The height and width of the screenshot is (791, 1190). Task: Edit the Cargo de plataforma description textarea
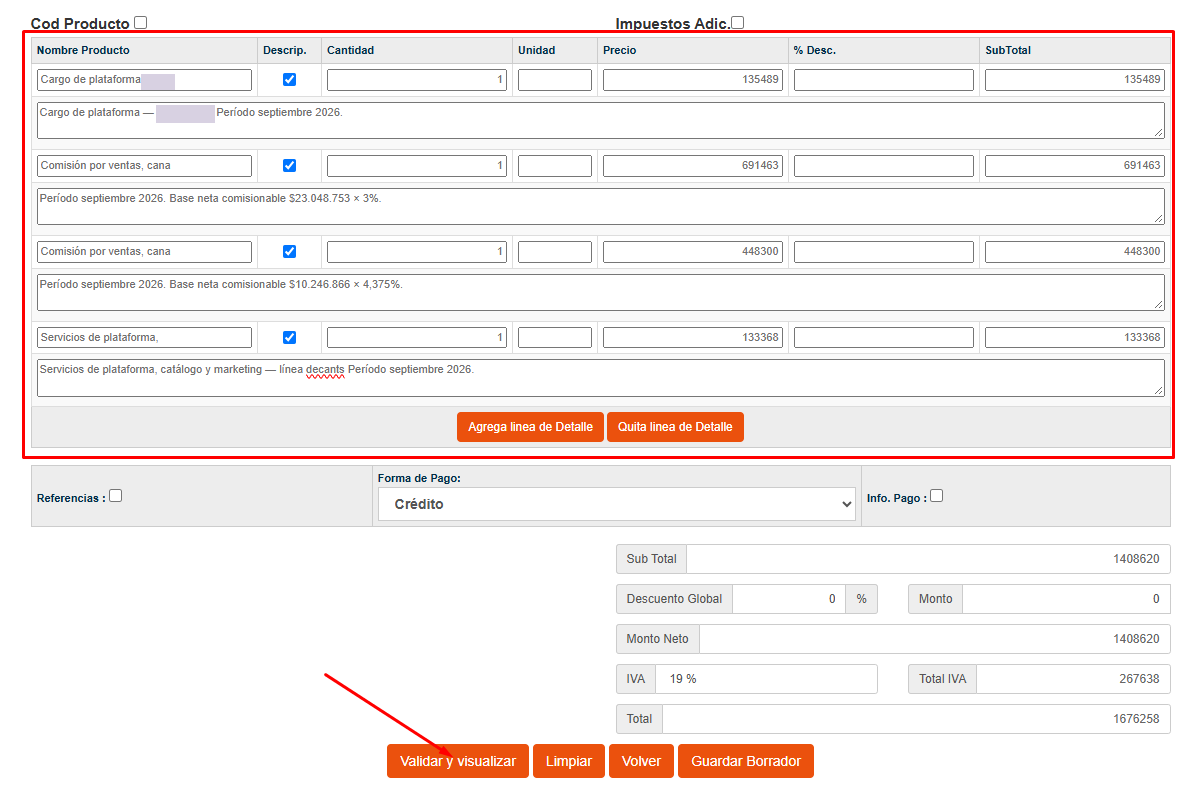[x=600, y=121]
